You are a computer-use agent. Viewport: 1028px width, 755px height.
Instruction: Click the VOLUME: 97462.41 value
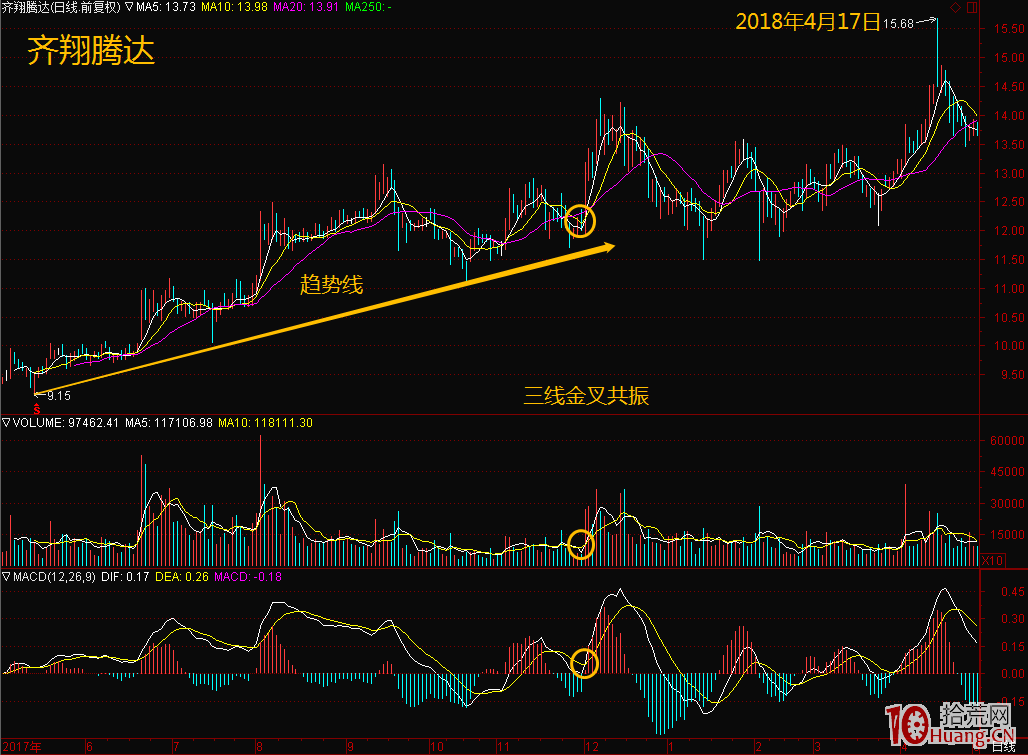[66, 423]
